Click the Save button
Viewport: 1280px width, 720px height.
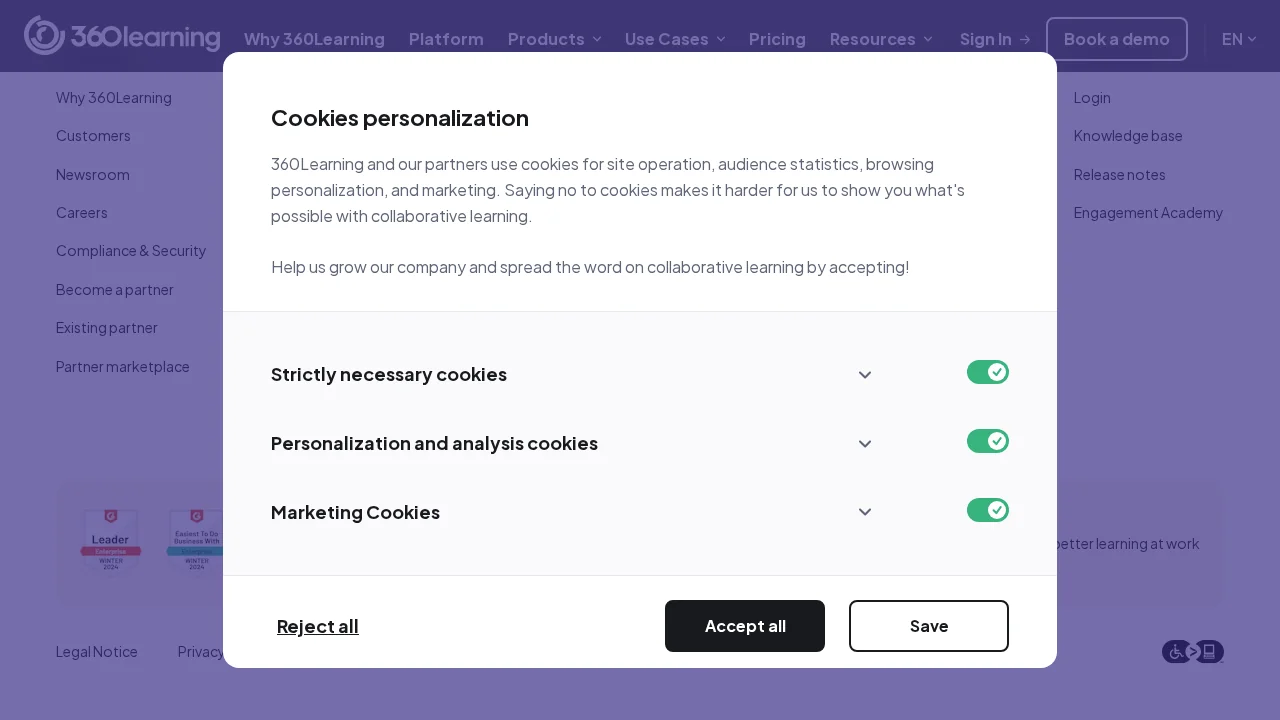coord(928,626)
